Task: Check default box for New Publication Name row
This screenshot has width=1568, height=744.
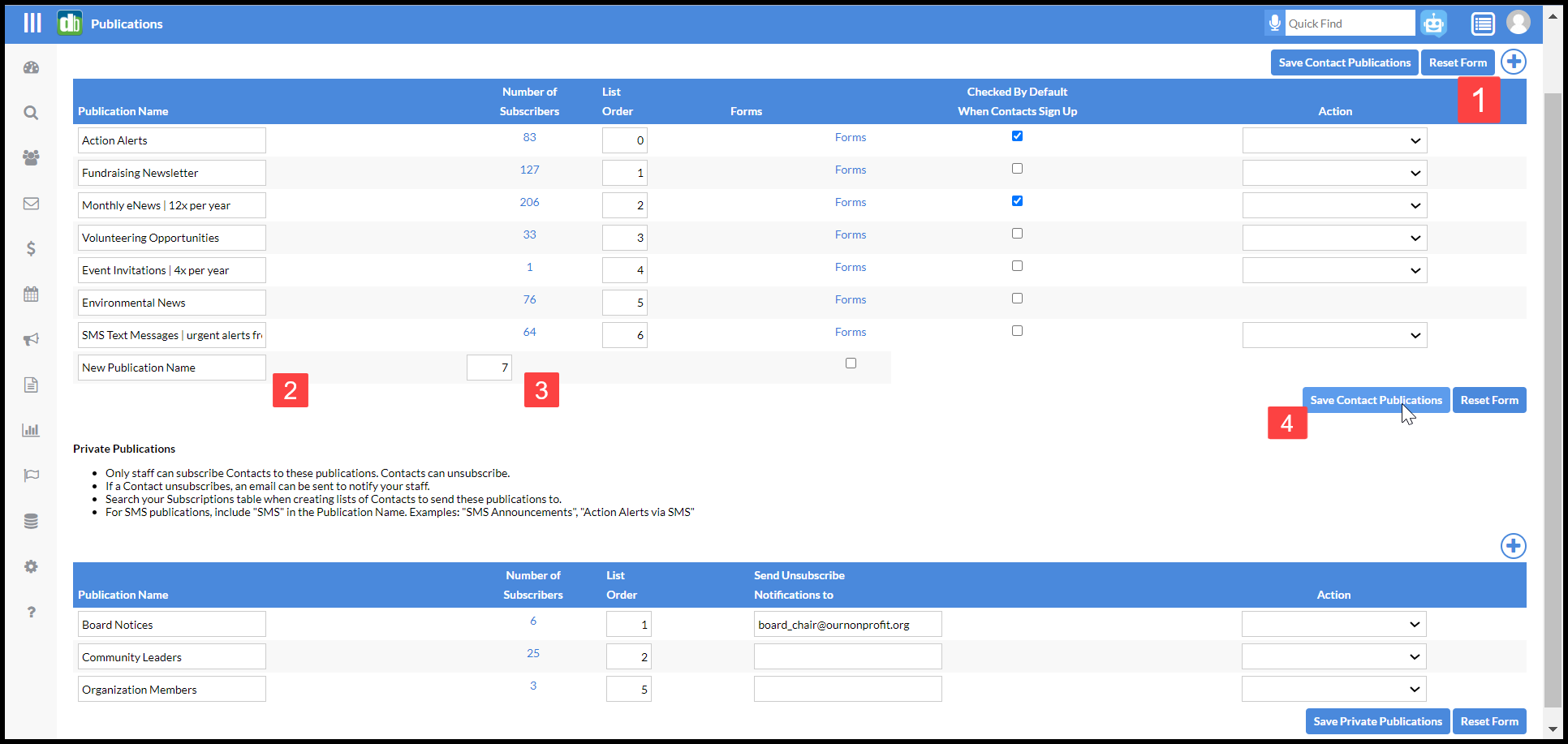Action: 851,363
